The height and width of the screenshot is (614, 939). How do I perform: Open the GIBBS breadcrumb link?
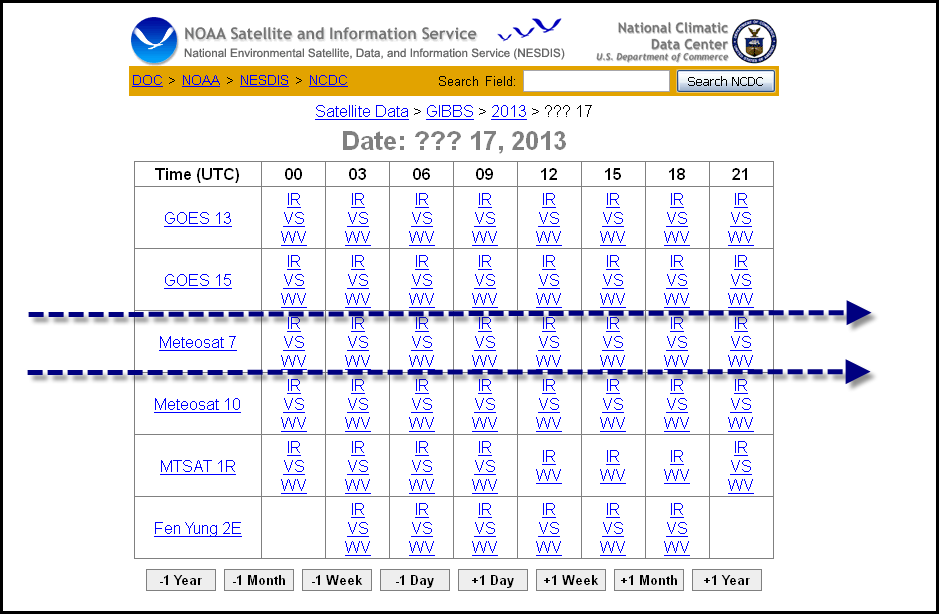pos(450,111)
